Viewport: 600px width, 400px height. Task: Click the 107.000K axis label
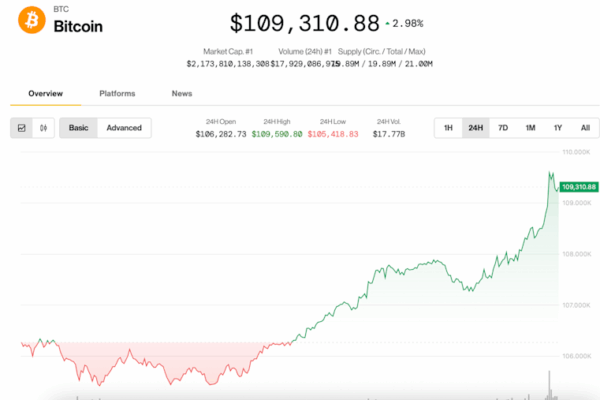pyautogui.click(x=576, y=305)
